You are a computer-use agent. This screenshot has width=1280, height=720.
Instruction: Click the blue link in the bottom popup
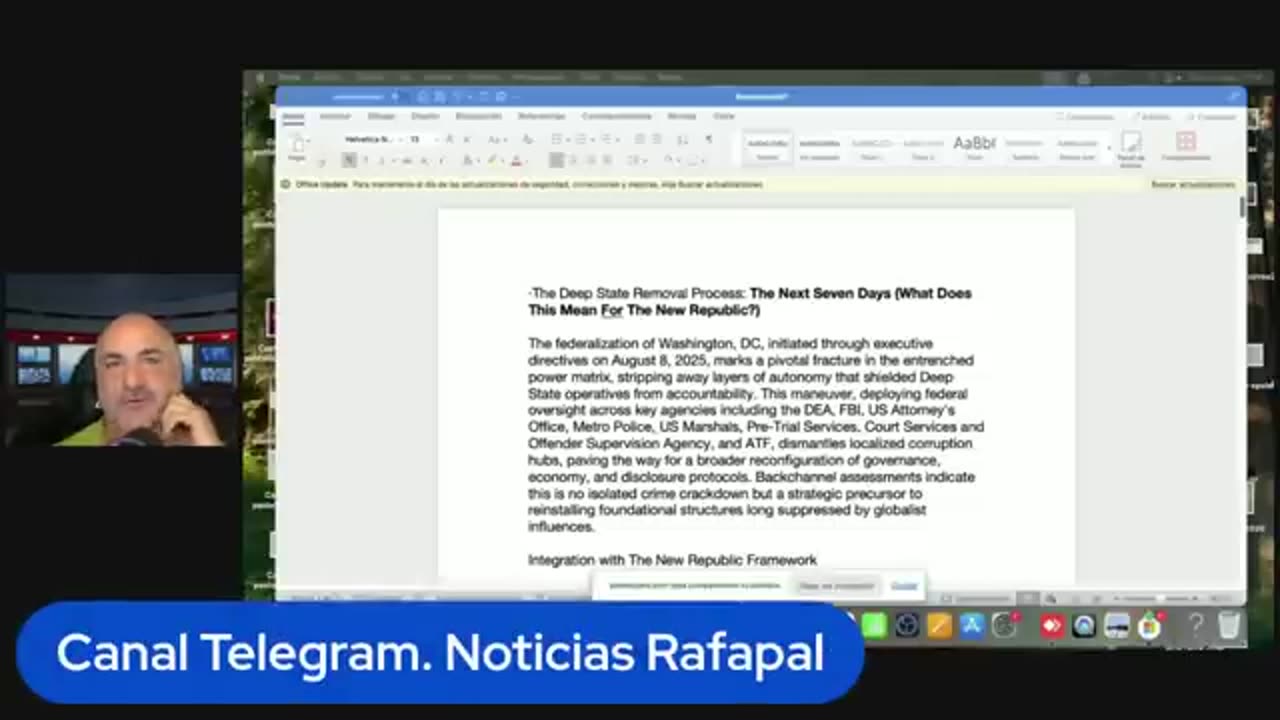click(904, 586)
